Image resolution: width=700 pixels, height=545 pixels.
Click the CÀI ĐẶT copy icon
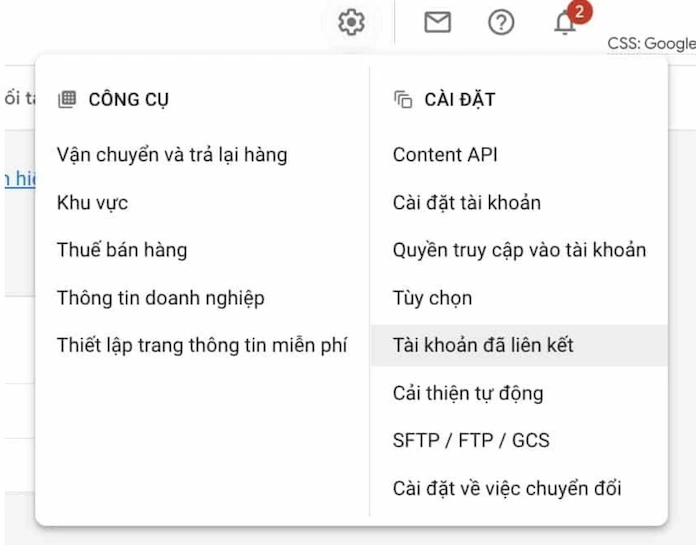point(403,99)
